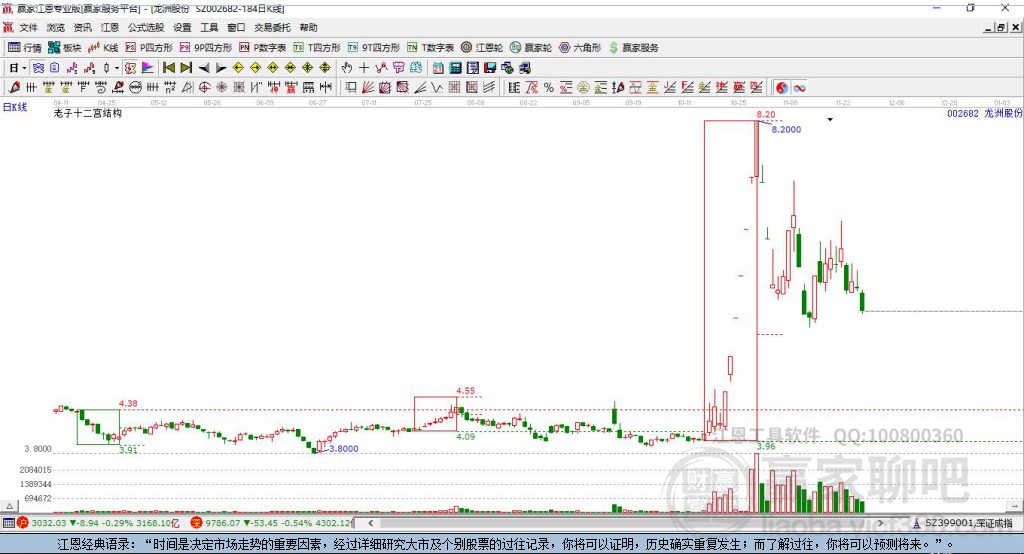Click the bottom scrollbar right arrow
The height and width of the screenshot is (554, 1024).
pos(880,523)
